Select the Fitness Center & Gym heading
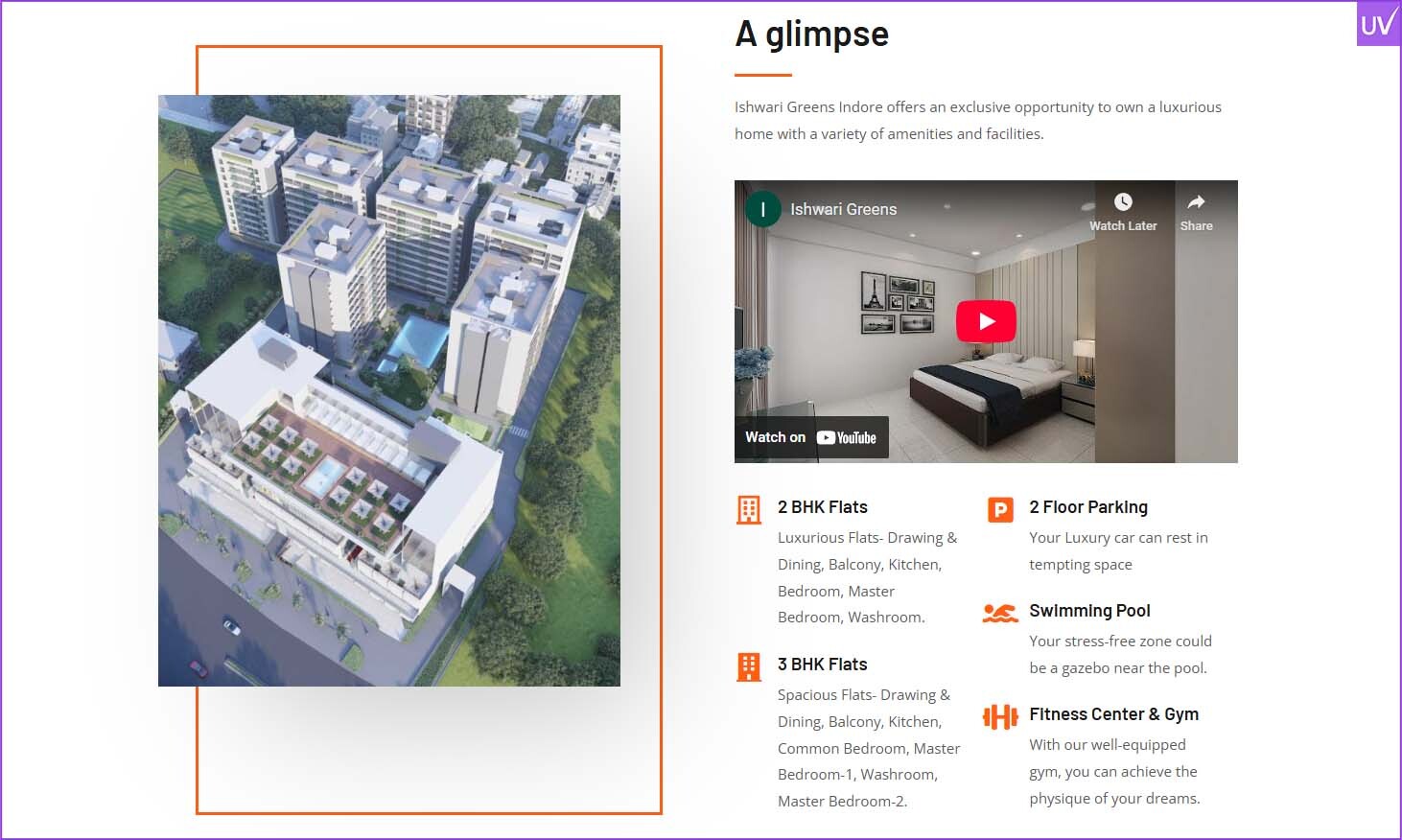Viewport: 1402px width, 840px height. point(1114,714)
